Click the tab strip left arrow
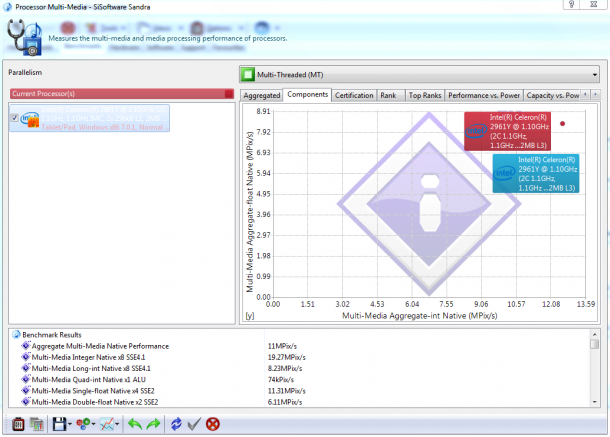The height and width of the screenshot is (437, 610). [x=585, y=95]
